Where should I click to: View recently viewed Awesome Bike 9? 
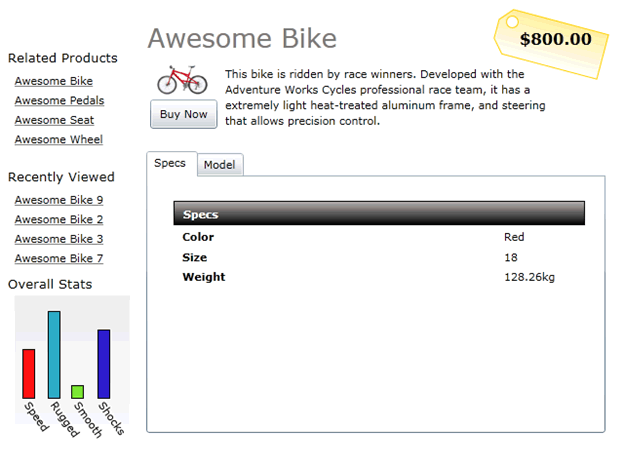click(59, 200)
